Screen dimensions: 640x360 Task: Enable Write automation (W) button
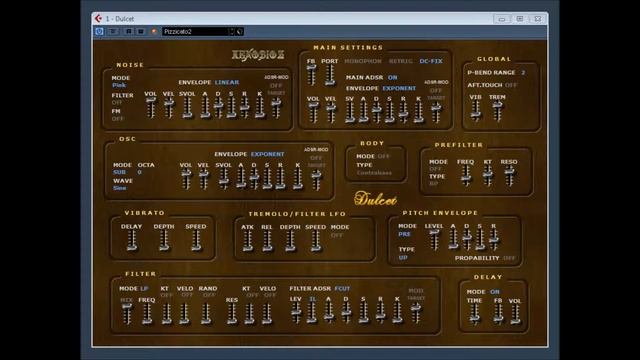141,31
